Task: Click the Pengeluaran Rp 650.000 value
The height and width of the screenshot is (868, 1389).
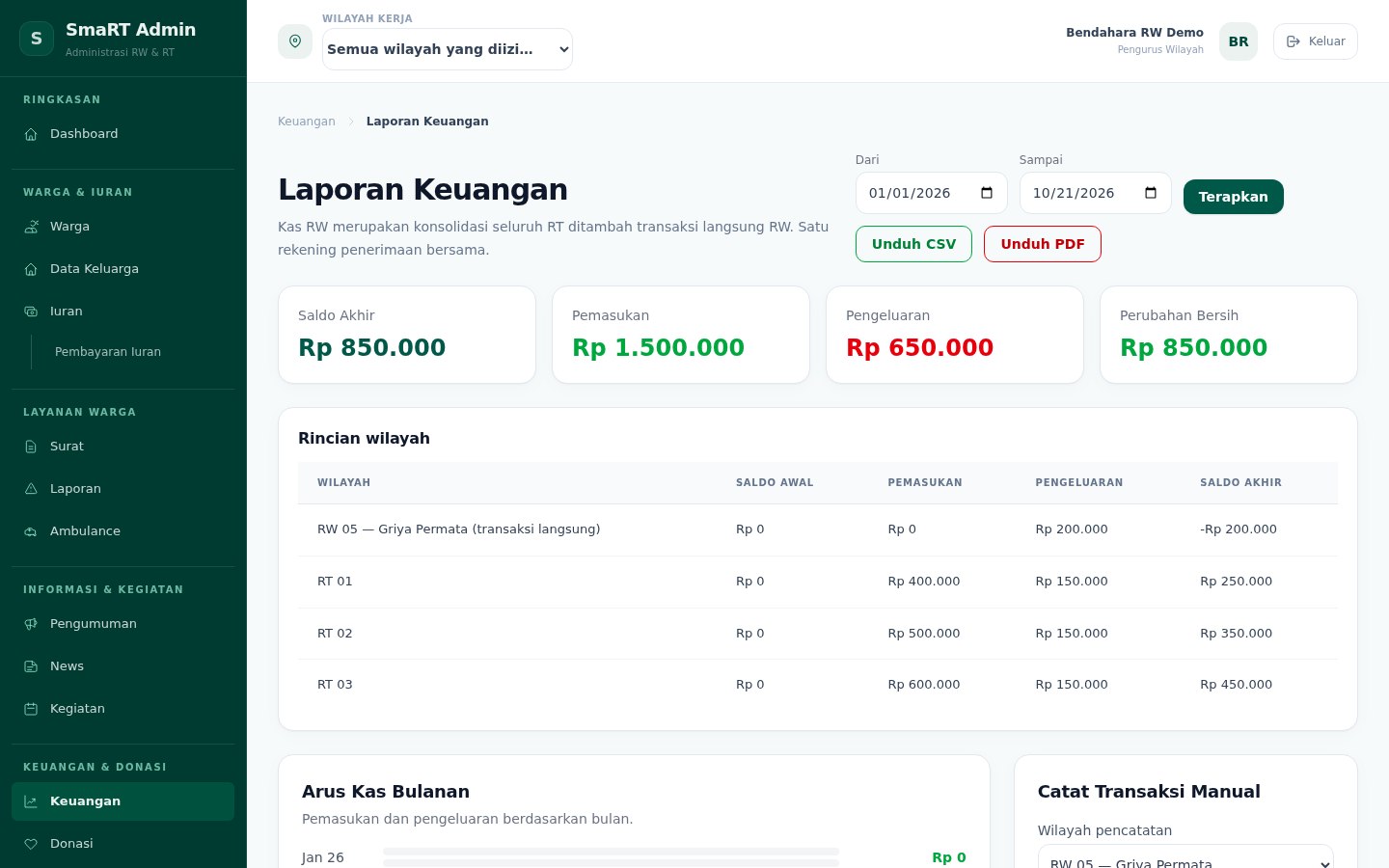Action: 920,347
